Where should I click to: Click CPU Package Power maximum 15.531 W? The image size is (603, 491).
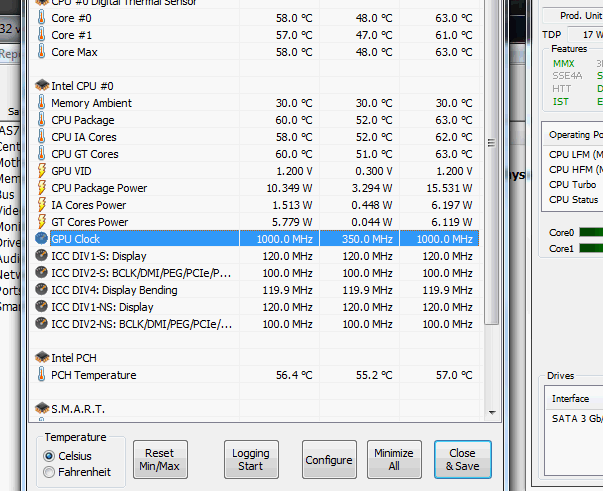click(449, 188)
